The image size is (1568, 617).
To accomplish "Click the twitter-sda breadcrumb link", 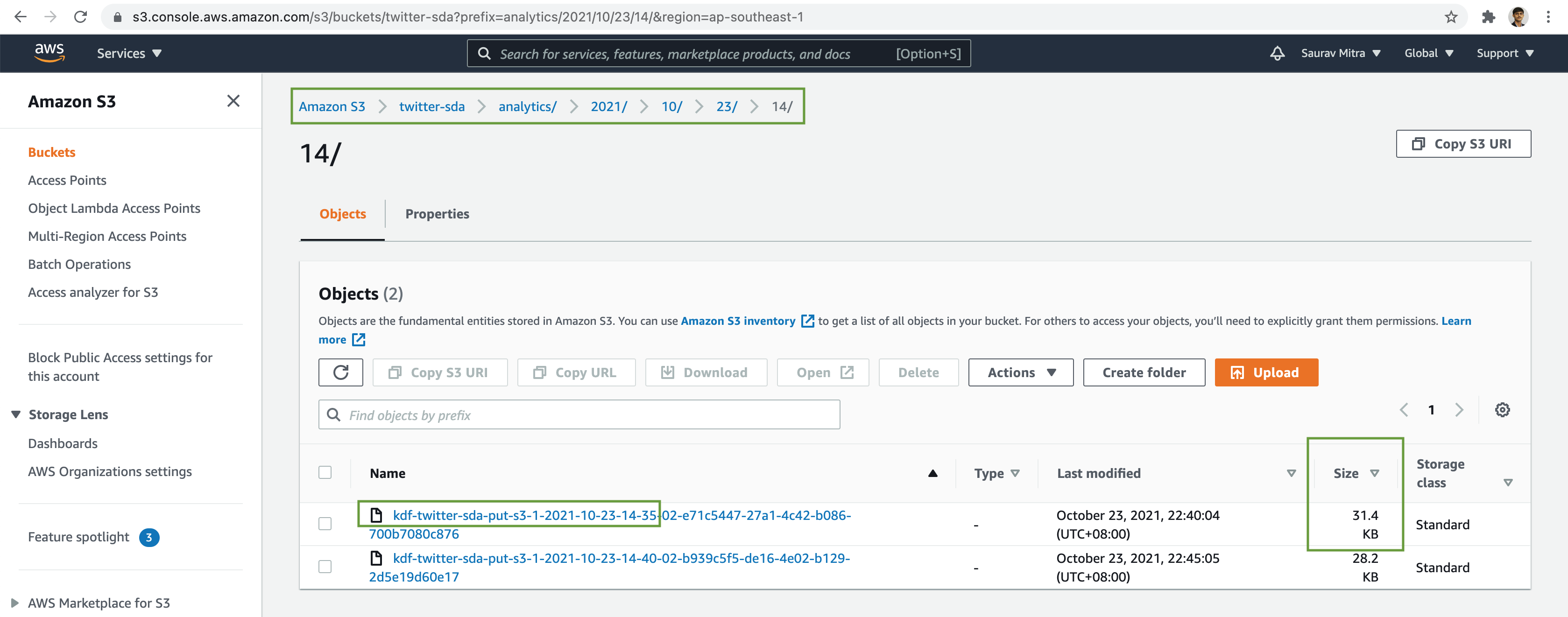I will [431, 106].
